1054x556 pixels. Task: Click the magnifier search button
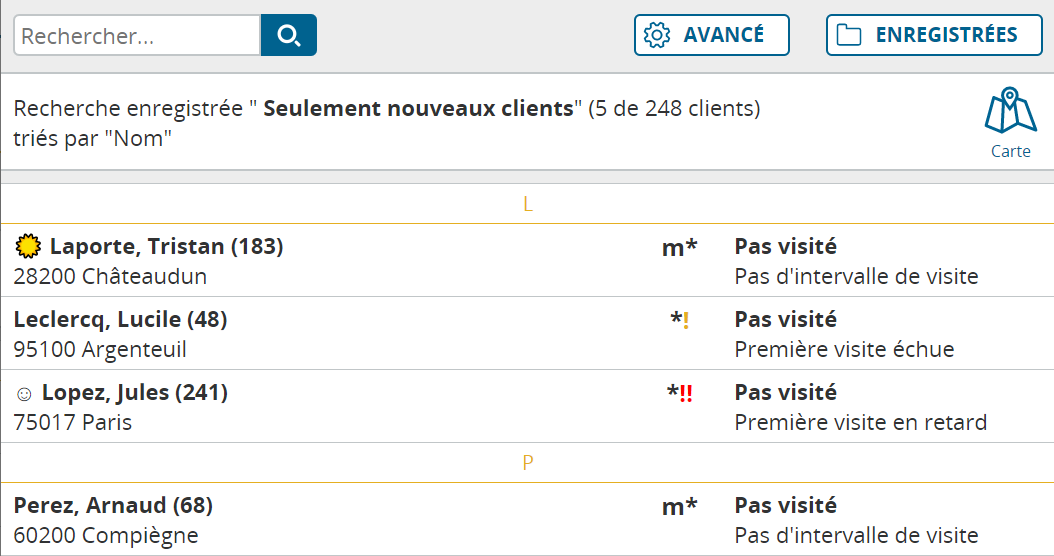click(288, 36)
